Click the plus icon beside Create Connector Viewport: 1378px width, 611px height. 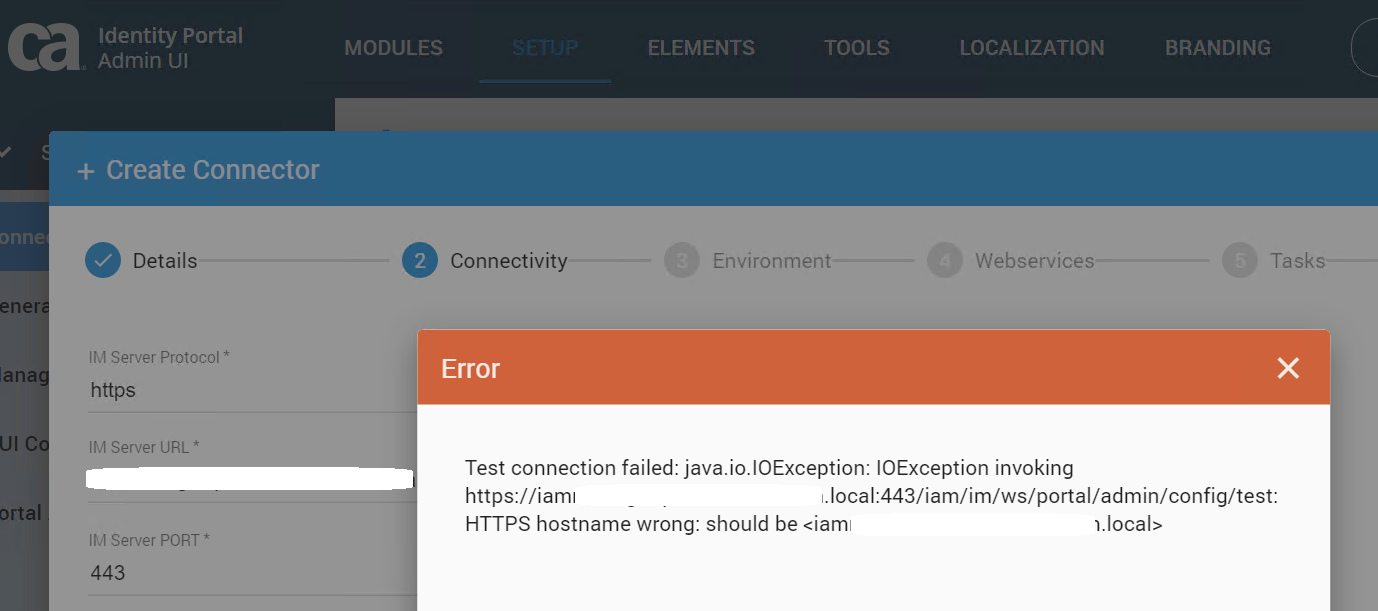tap(86, 171)
